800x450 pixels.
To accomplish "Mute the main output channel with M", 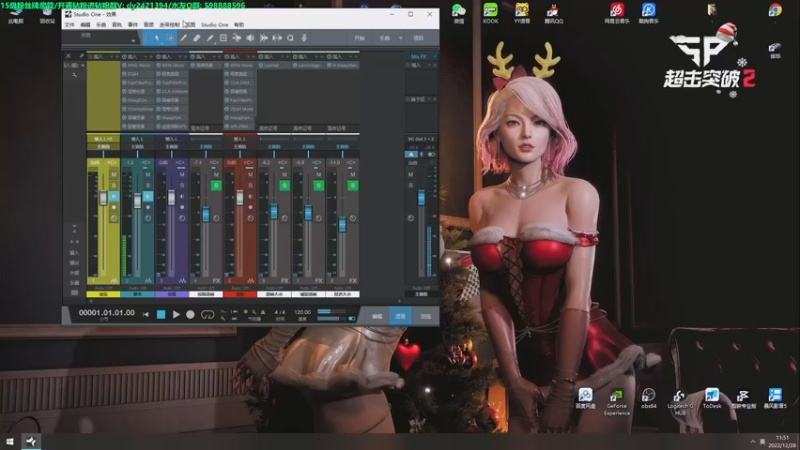I will coord(411,174).
